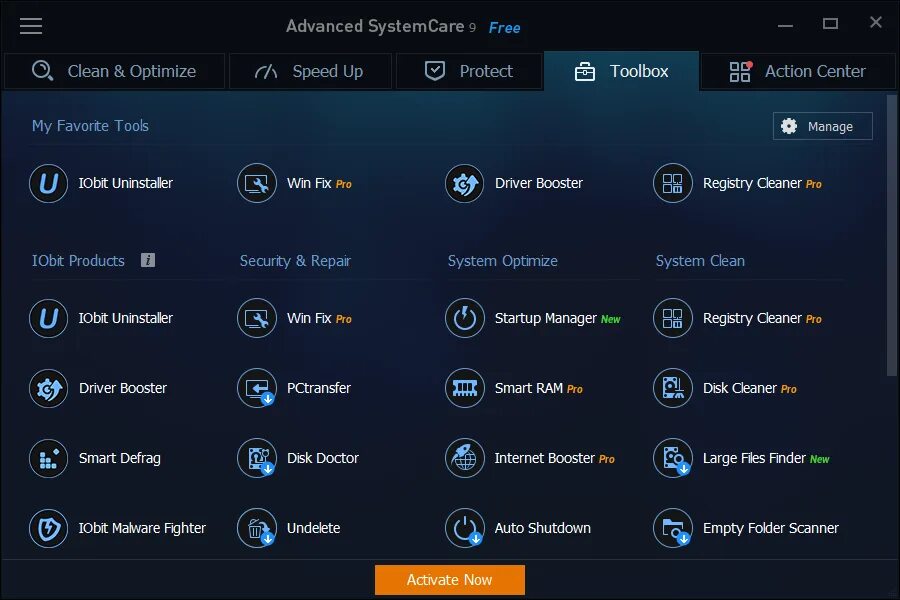Launch Empty Folder Scanner
The height and width of the screenshot is (600, 900).
751,528
